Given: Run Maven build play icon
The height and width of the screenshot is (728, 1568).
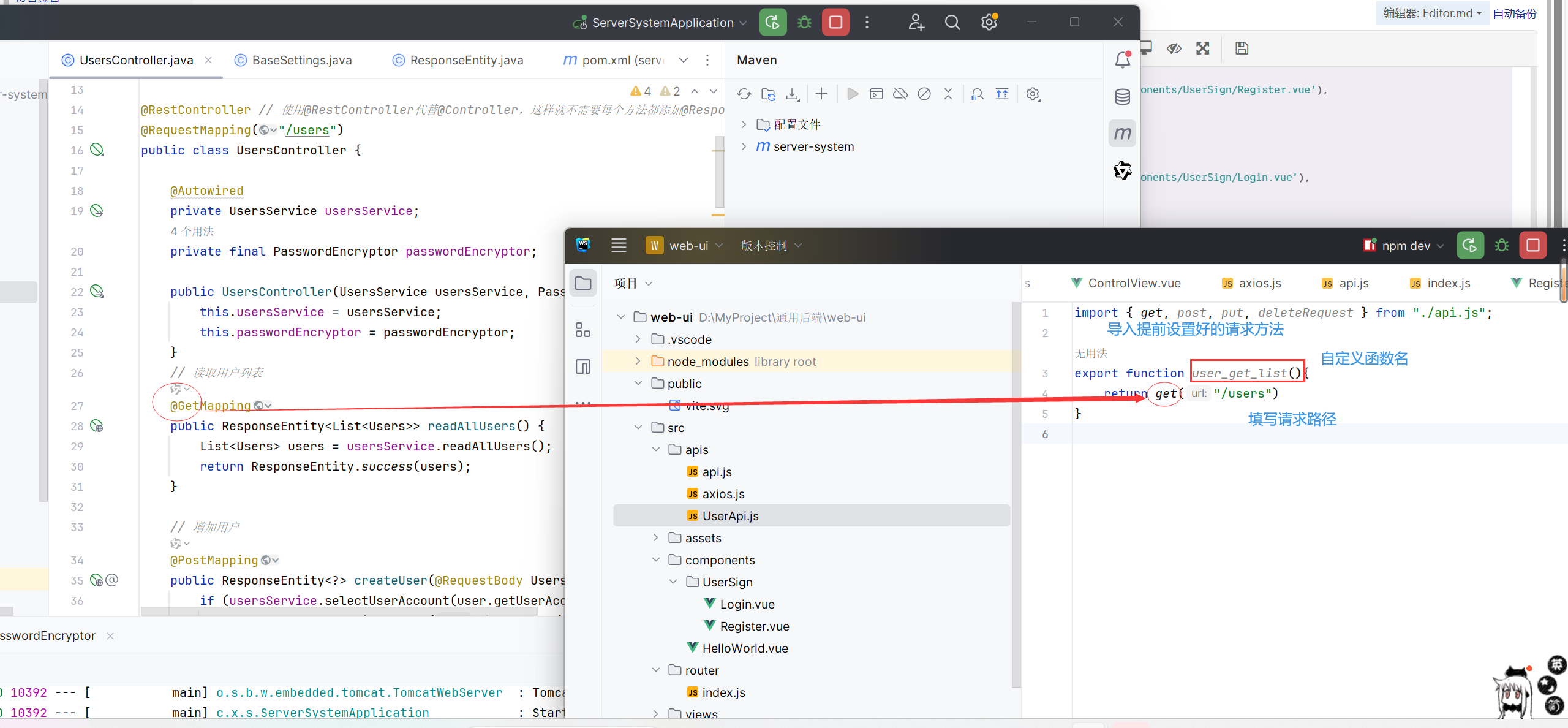Looking at the screenshot, I should click(852, 94).
